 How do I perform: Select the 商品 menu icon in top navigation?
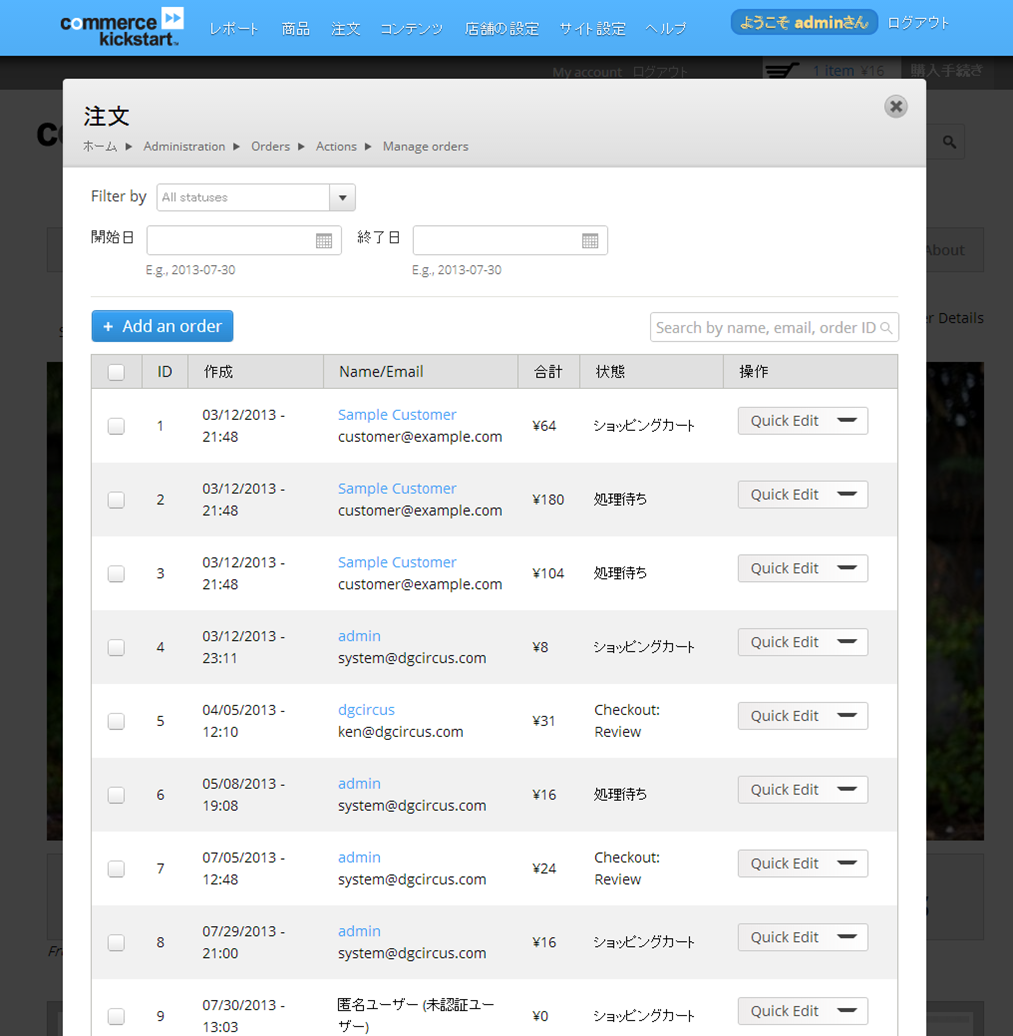[295, 28]
